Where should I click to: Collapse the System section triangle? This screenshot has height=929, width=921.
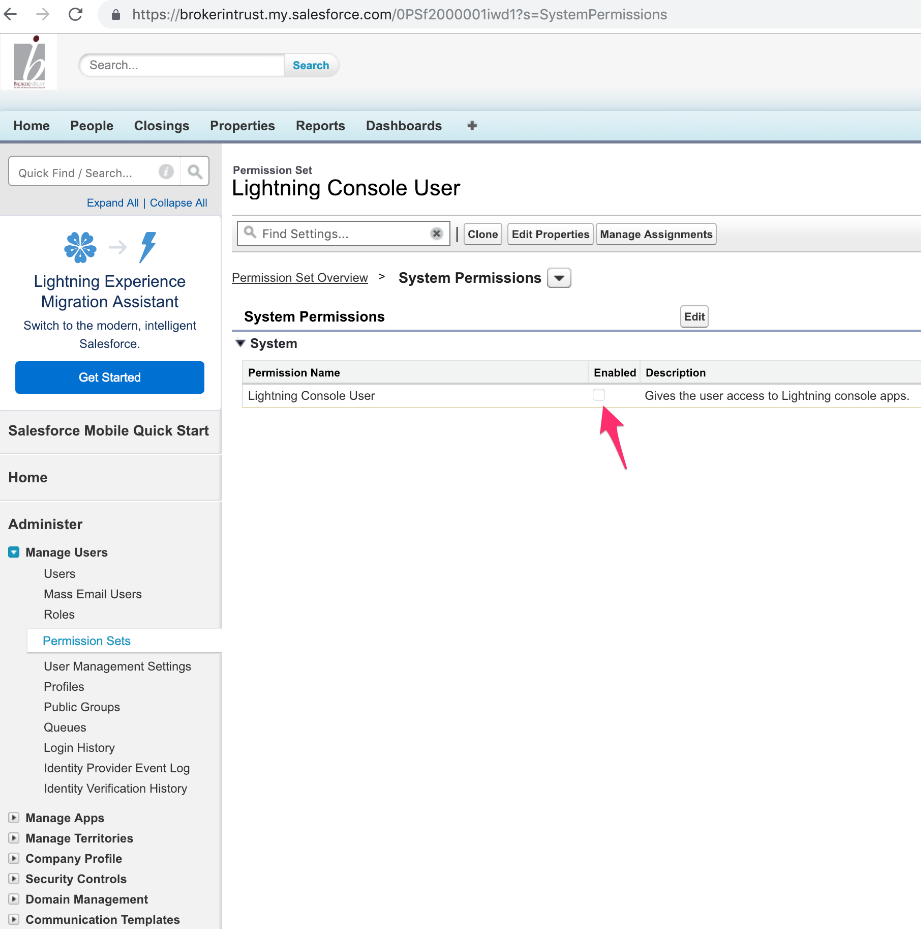[x=240, y=343]
